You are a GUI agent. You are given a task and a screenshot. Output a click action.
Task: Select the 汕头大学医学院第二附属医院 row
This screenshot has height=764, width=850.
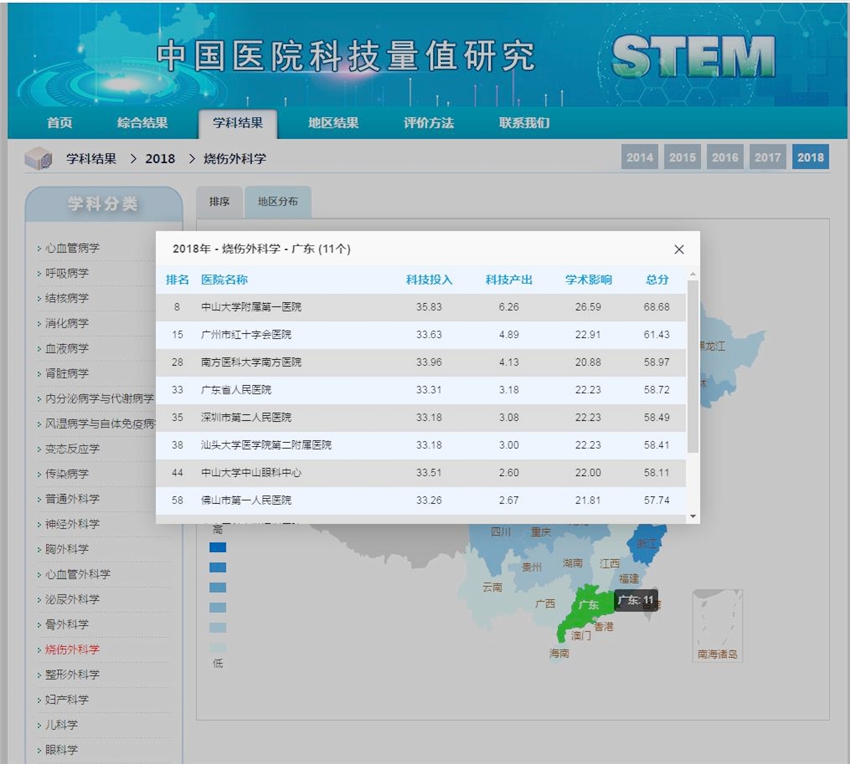point(421,445)
